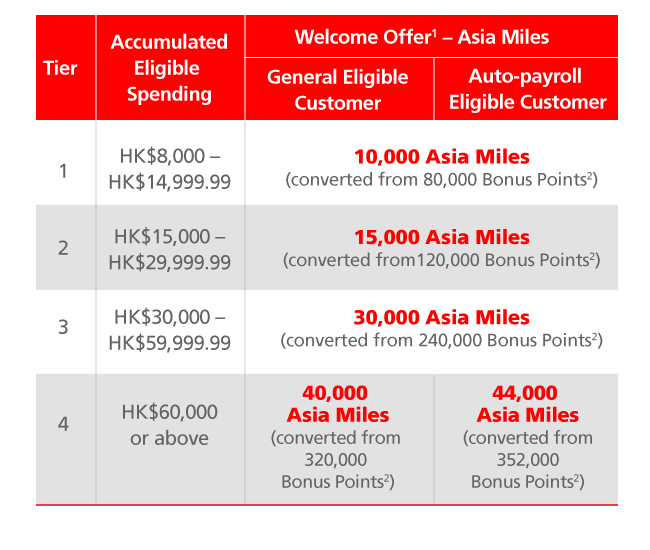Select the HK$30,000 – HK$59,999.99 spending range
Viewport: 650px width, 550px height.
pyautogui.click(x=171, y=329)
